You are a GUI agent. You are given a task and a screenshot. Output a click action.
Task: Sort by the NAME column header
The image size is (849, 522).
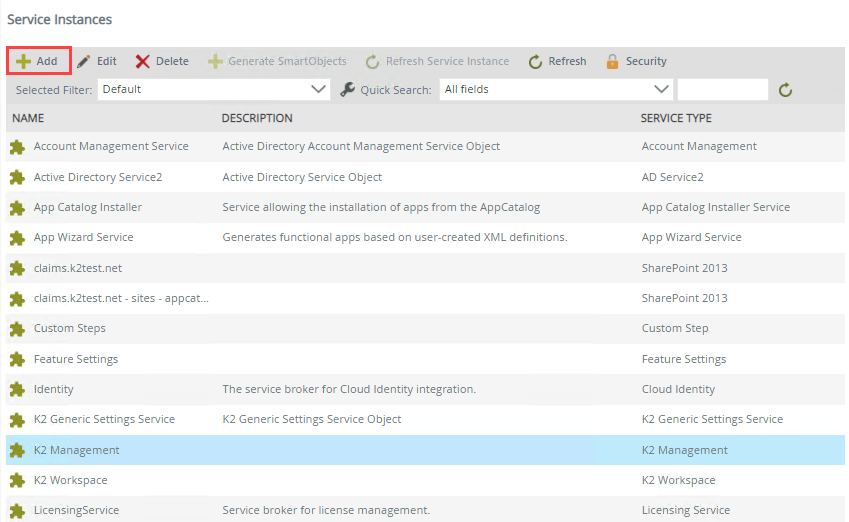pos(28,118)
